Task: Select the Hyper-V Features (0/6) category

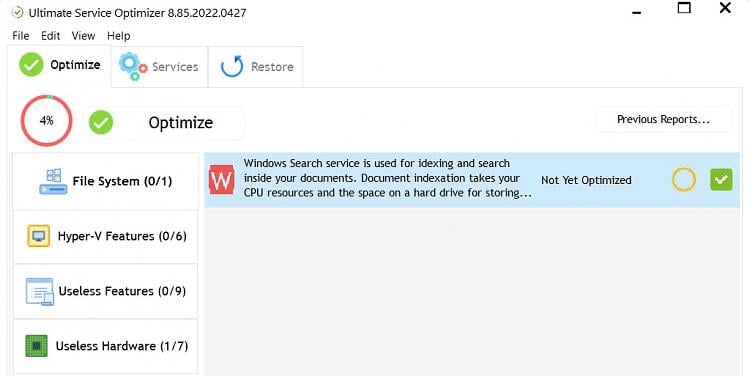Action: coord(106,236)
